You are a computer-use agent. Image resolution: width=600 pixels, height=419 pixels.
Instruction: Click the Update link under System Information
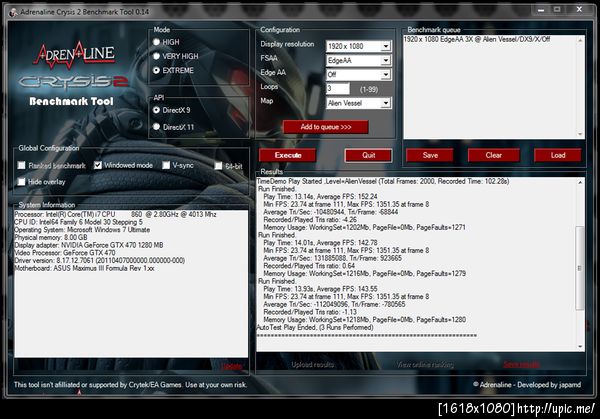(231, 366)
